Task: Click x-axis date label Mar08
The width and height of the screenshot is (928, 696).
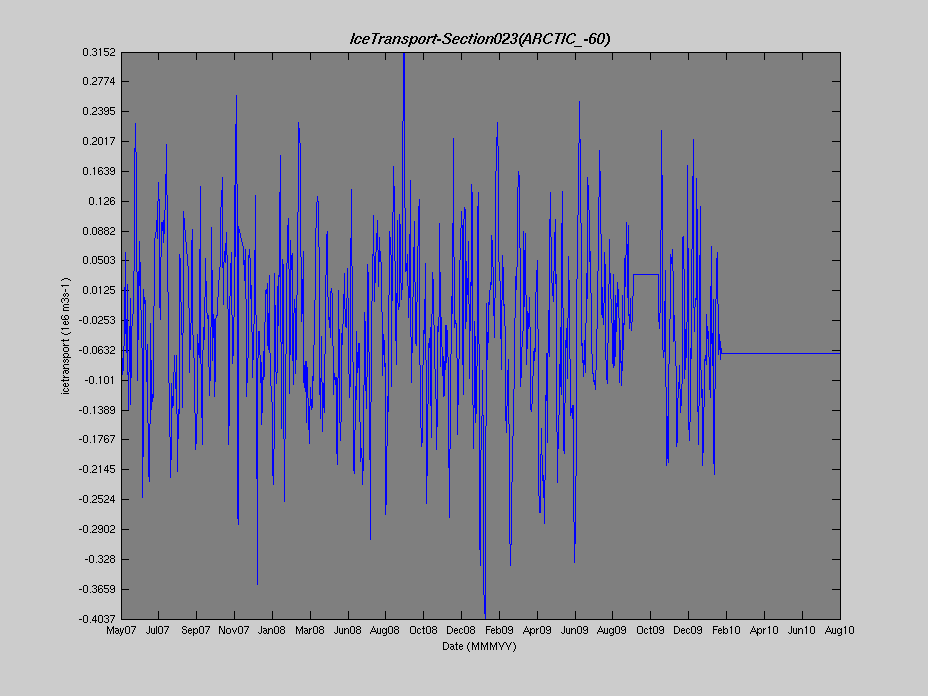Action: pyautogui.click(x=310, y=630)
